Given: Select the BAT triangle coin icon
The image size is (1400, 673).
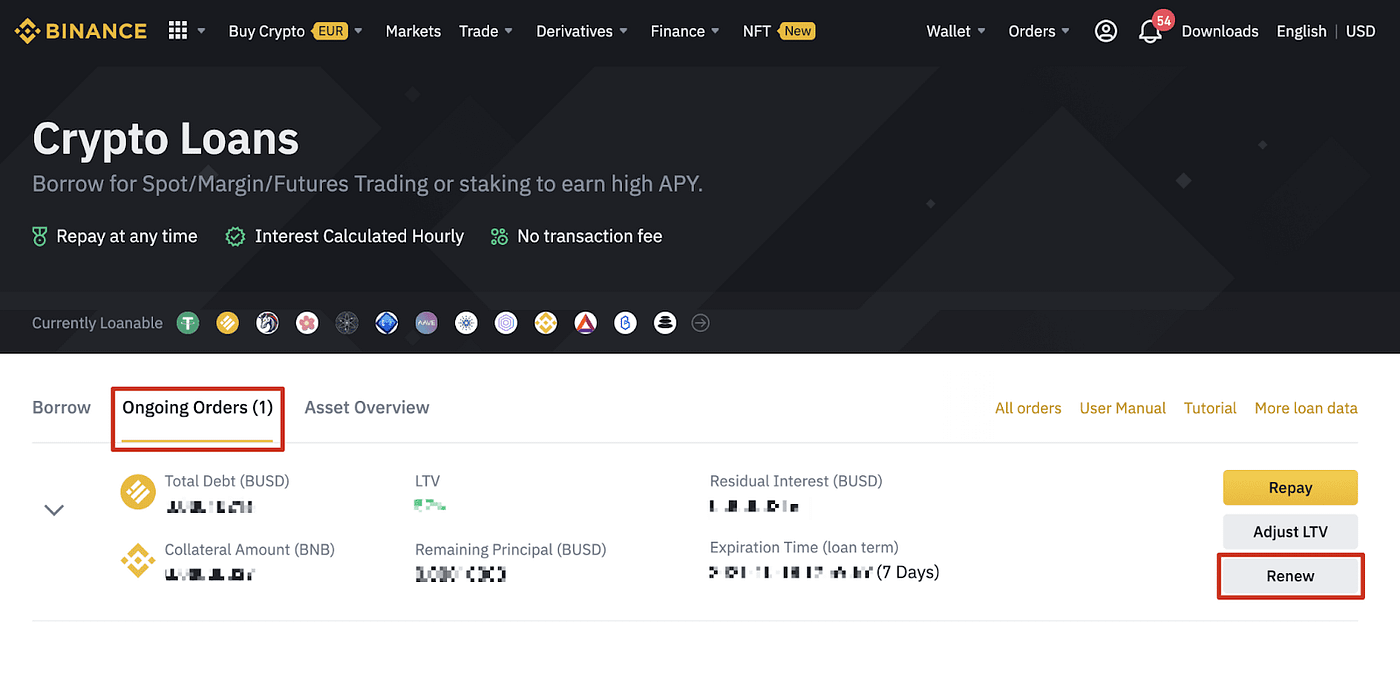Looking at the screenshot, I should coord(585,323).
